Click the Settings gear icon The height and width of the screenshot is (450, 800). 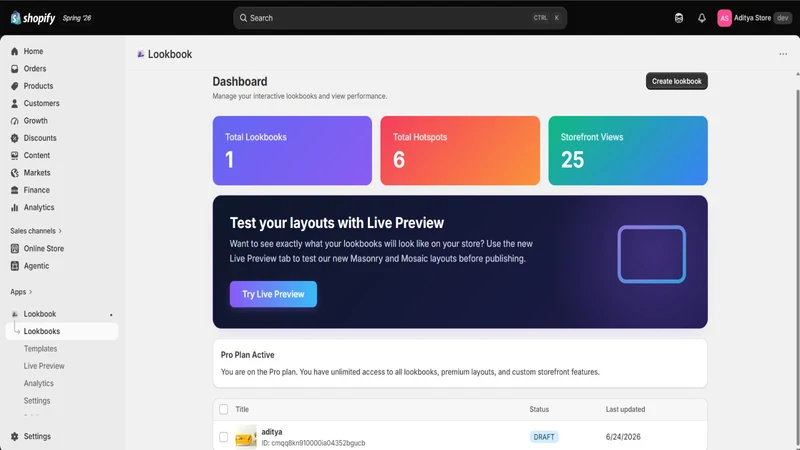pyautogui.click(x=14, y=436)
